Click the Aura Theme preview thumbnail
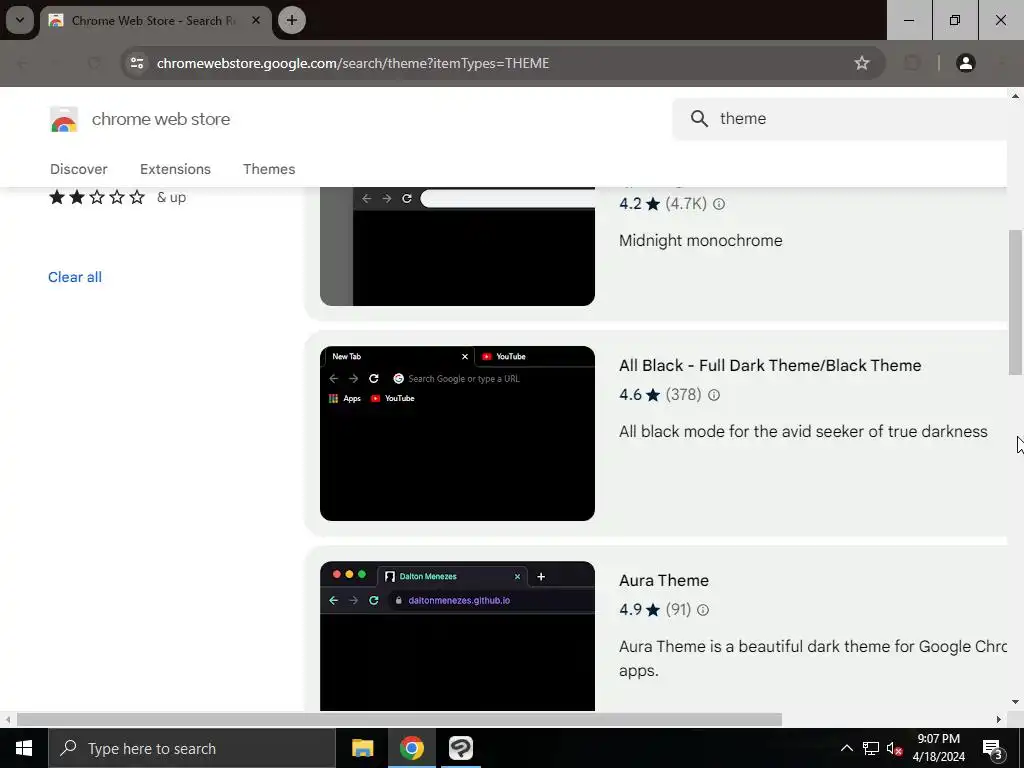 [x=457, y=636]
